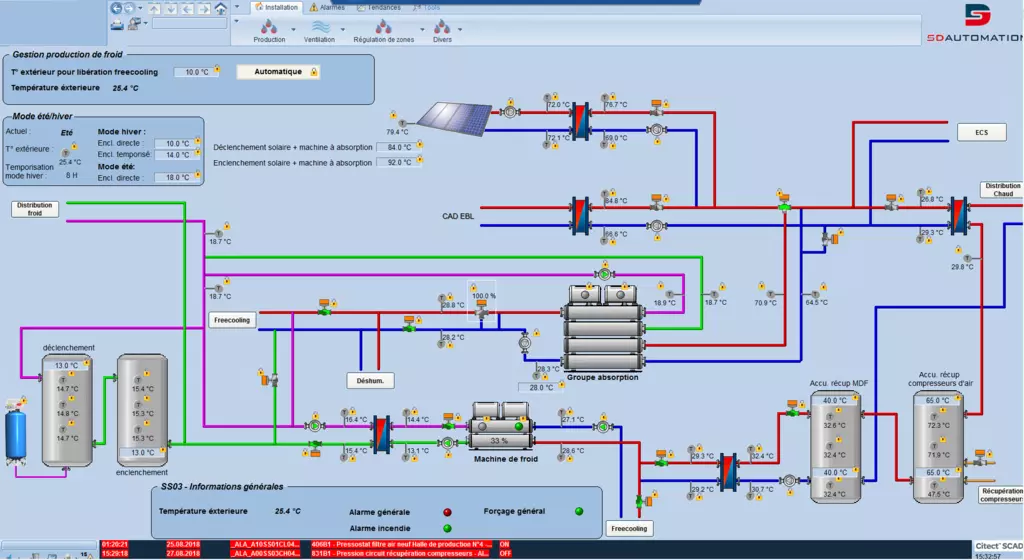Toggle the Forçage général green indicator

pos(579,511)
